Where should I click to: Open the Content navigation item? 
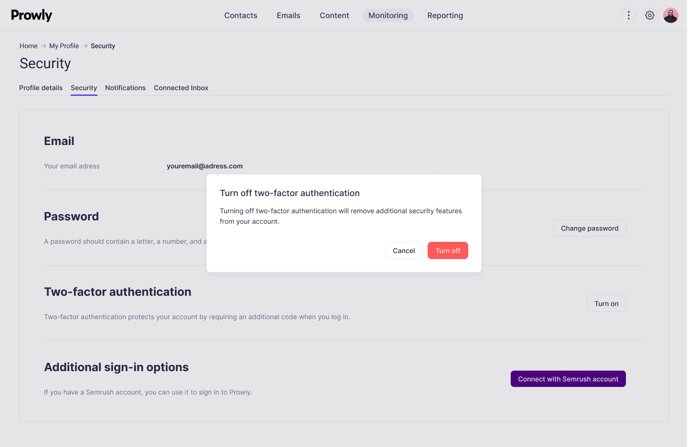point(334,15)
